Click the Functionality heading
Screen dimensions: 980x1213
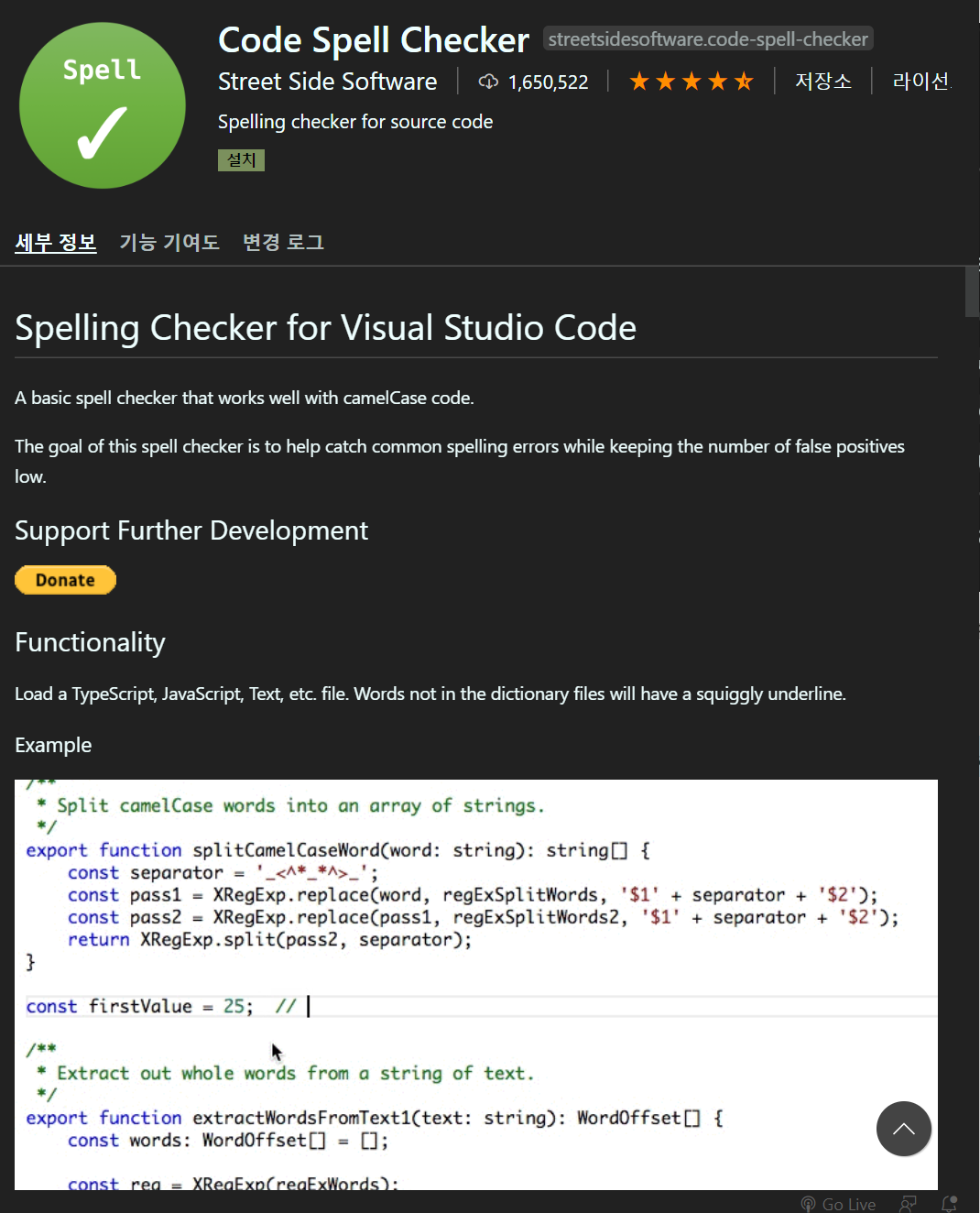point(90,642)
